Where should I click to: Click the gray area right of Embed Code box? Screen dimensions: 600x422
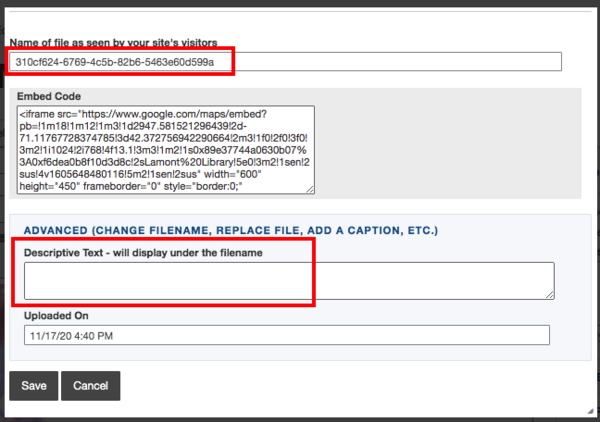pyautogui.click(x=450, y=150)
